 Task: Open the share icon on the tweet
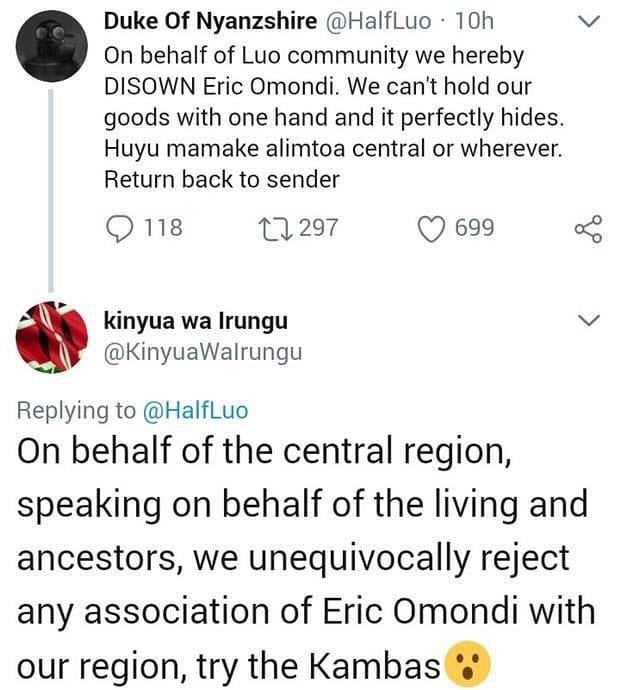(588, 229)
